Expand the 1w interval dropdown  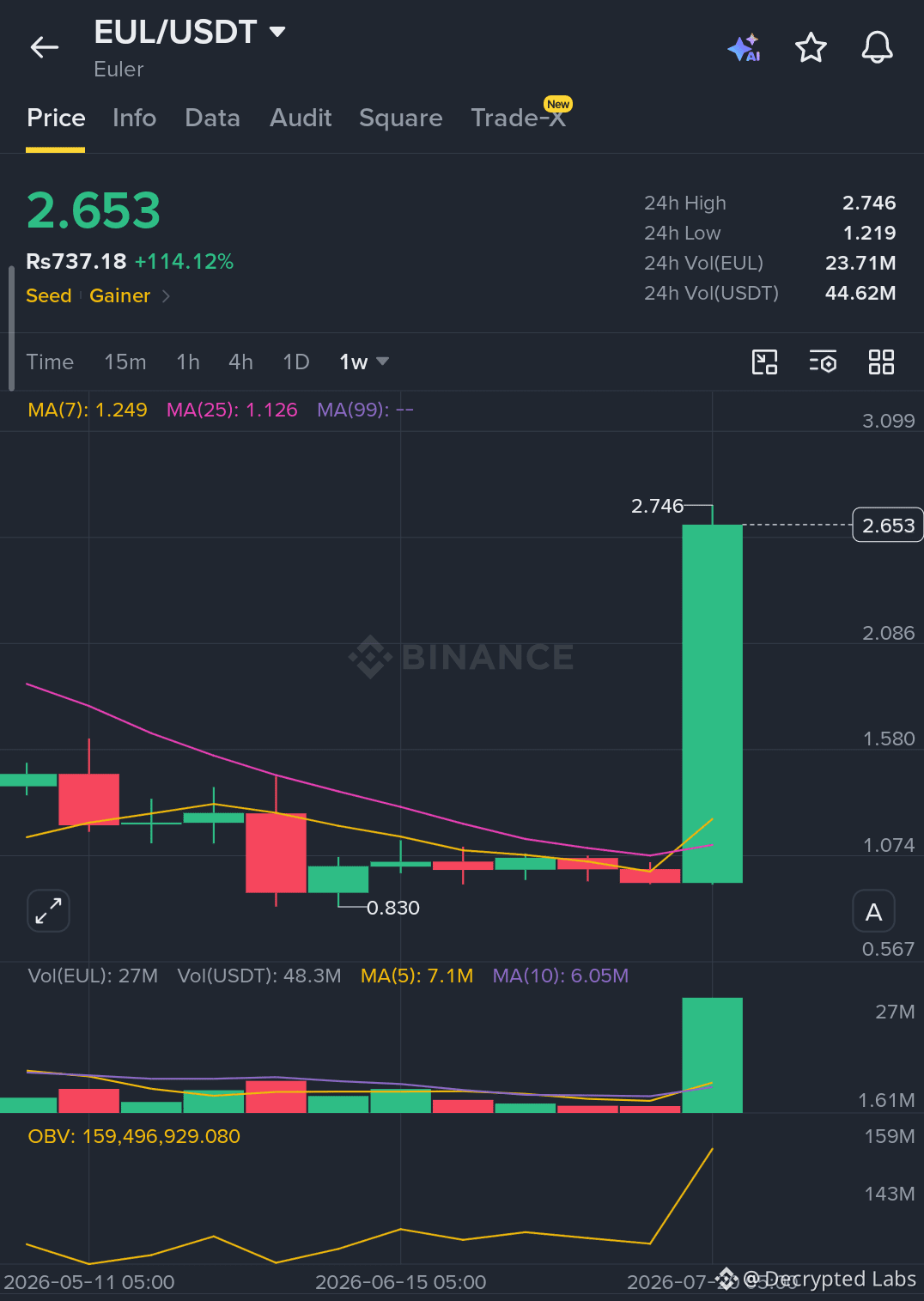364,362
